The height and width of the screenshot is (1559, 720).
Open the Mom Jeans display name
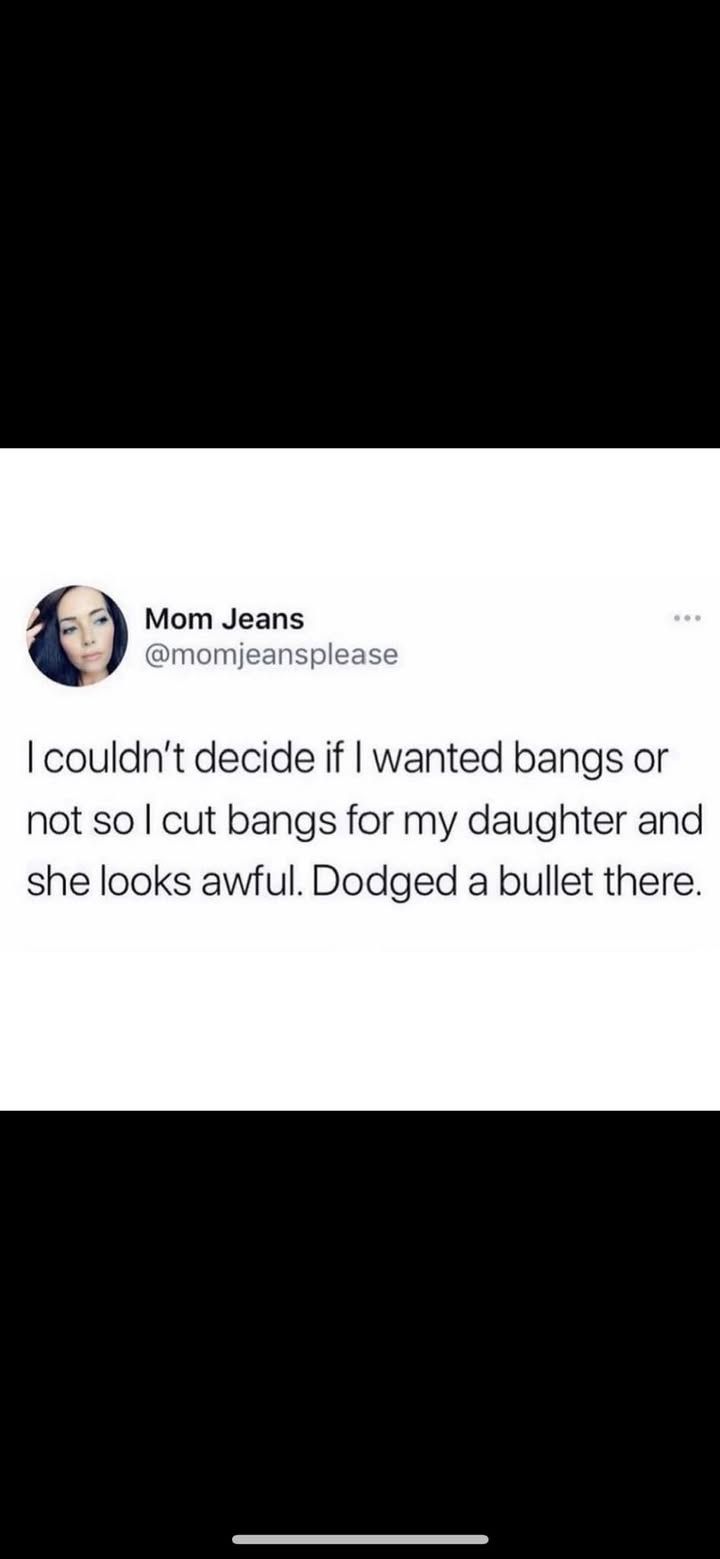(225, 619)
